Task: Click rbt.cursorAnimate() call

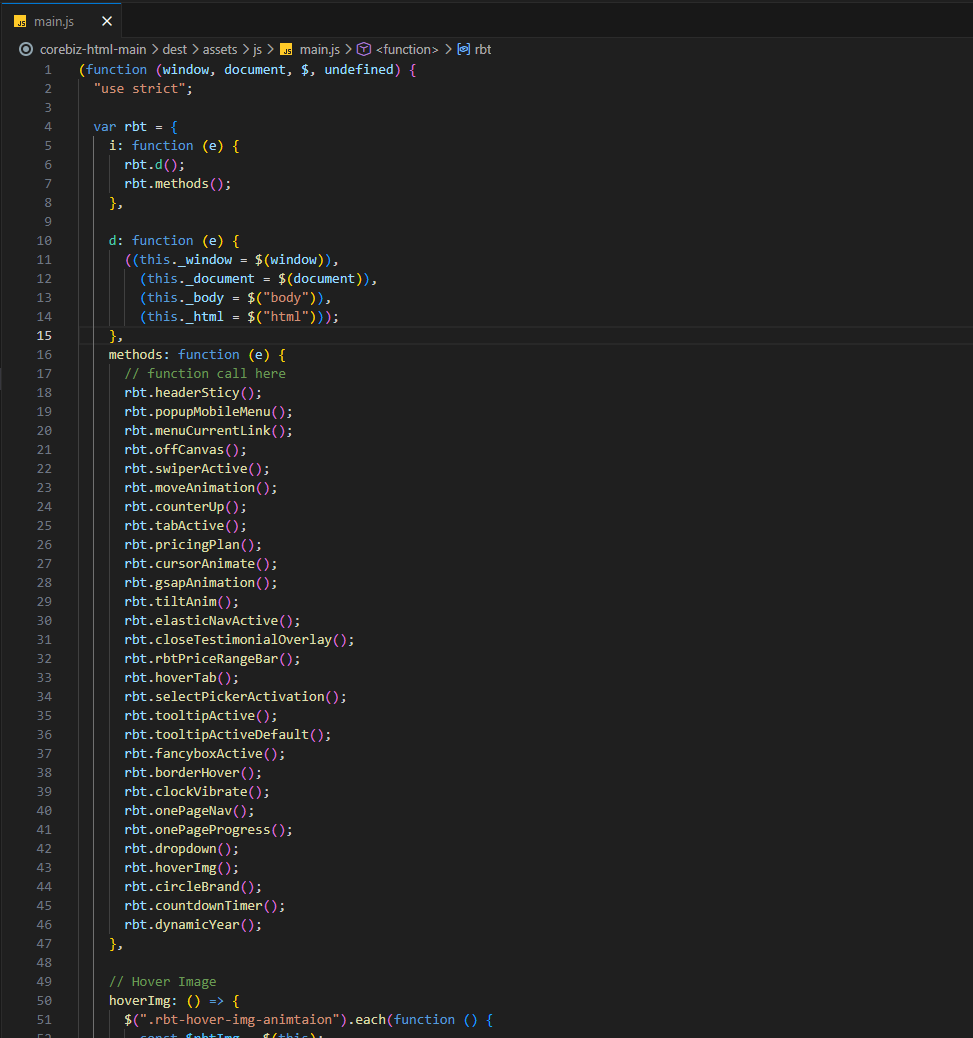Action: tap(201, 564)
